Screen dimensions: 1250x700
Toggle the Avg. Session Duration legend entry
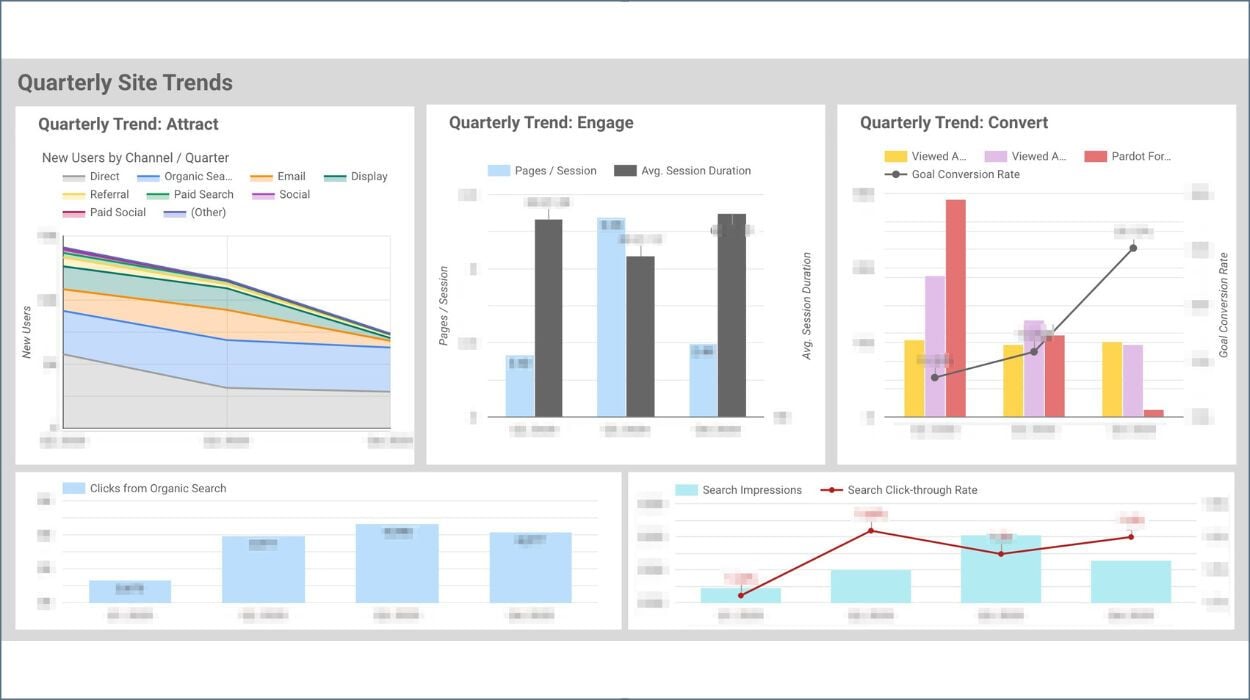click(682, 171)
